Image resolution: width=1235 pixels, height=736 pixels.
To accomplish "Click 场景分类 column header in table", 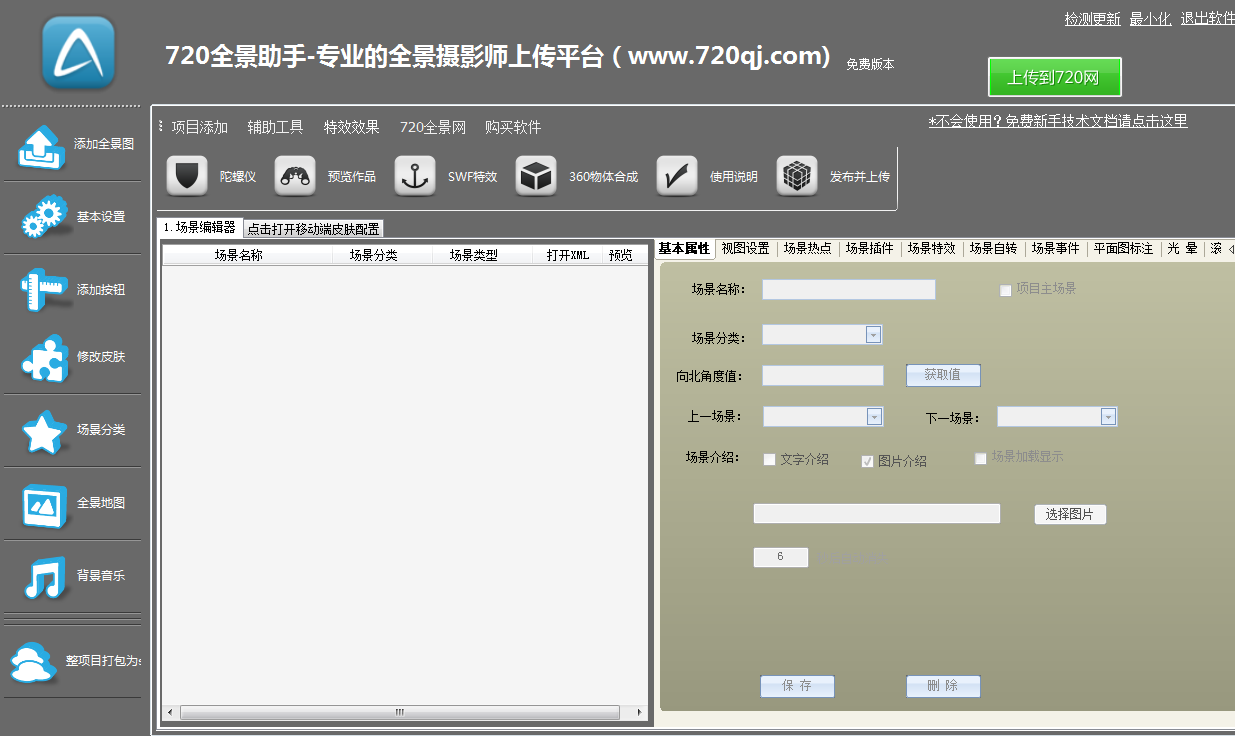I will pyautogui.click(x=383, y=255).
